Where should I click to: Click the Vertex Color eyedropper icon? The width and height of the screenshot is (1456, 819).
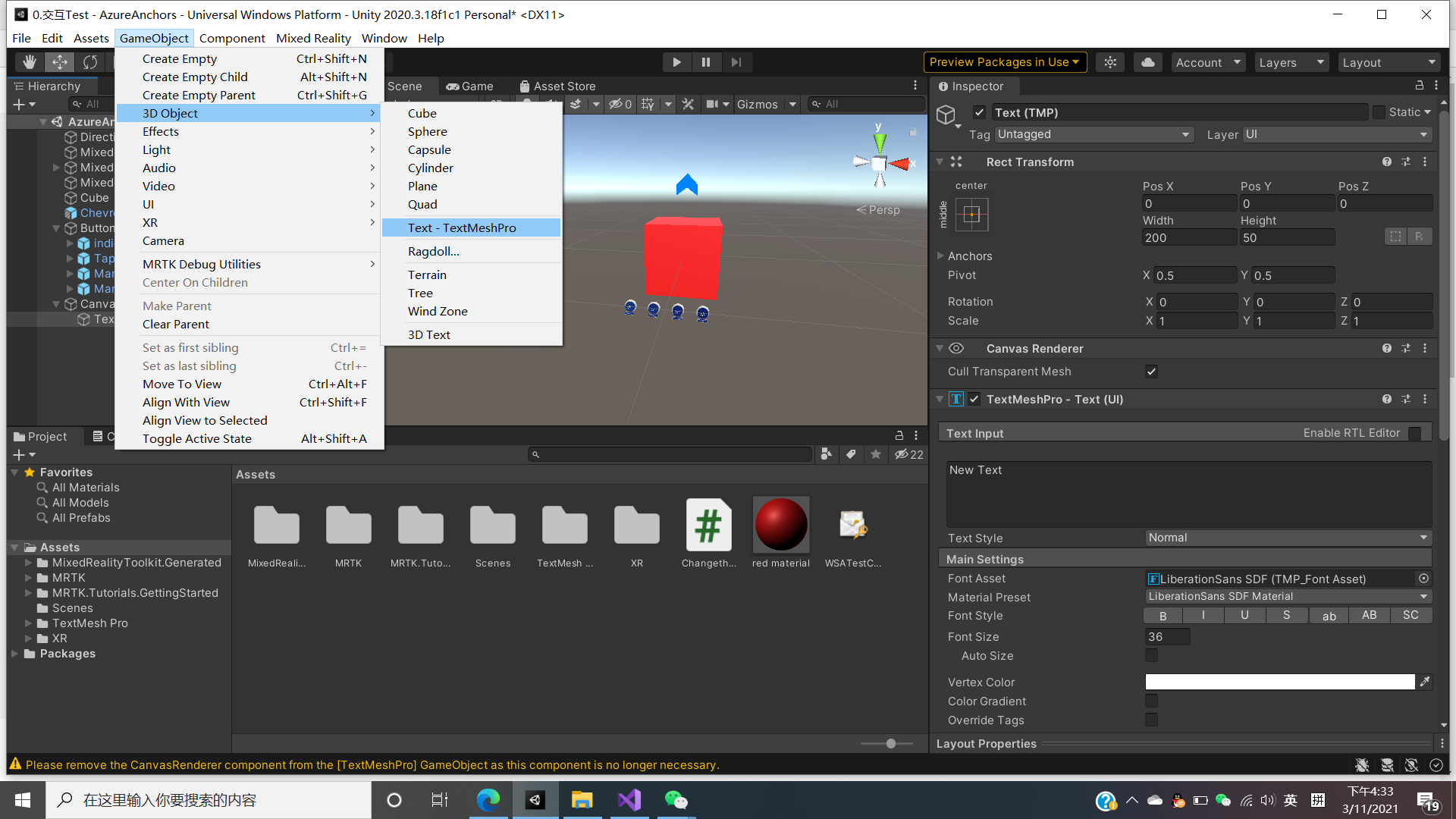[x=1423, y=681]
